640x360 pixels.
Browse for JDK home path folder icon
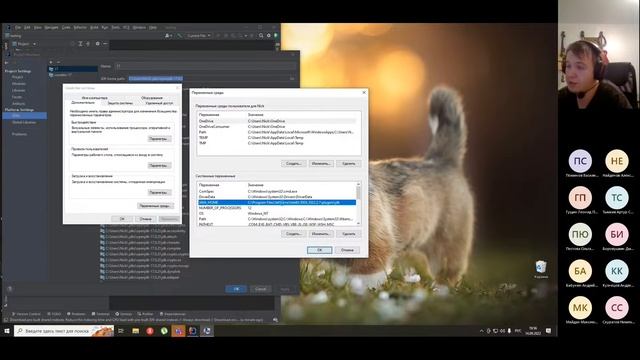pyautogui.click(x=292, y=78)
